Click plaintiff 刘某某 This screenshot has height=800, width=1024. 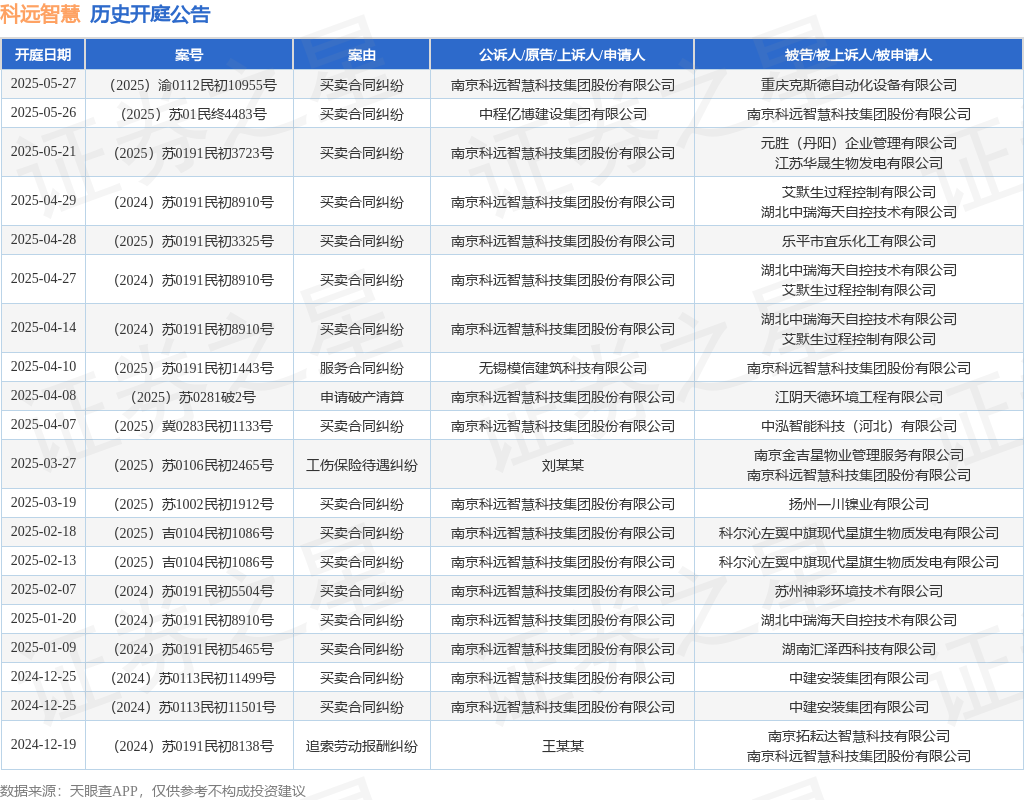pos(562,465)
